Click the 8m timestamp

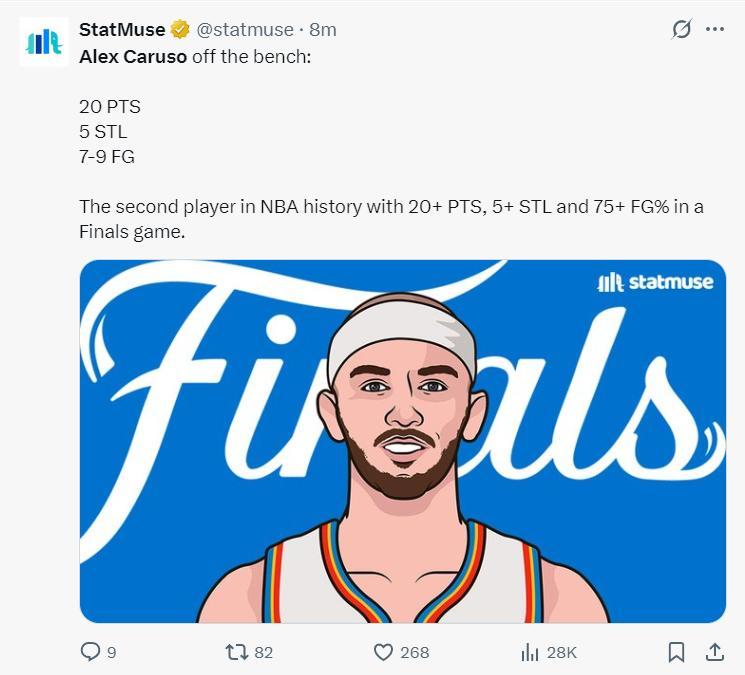tap(323, 30)
